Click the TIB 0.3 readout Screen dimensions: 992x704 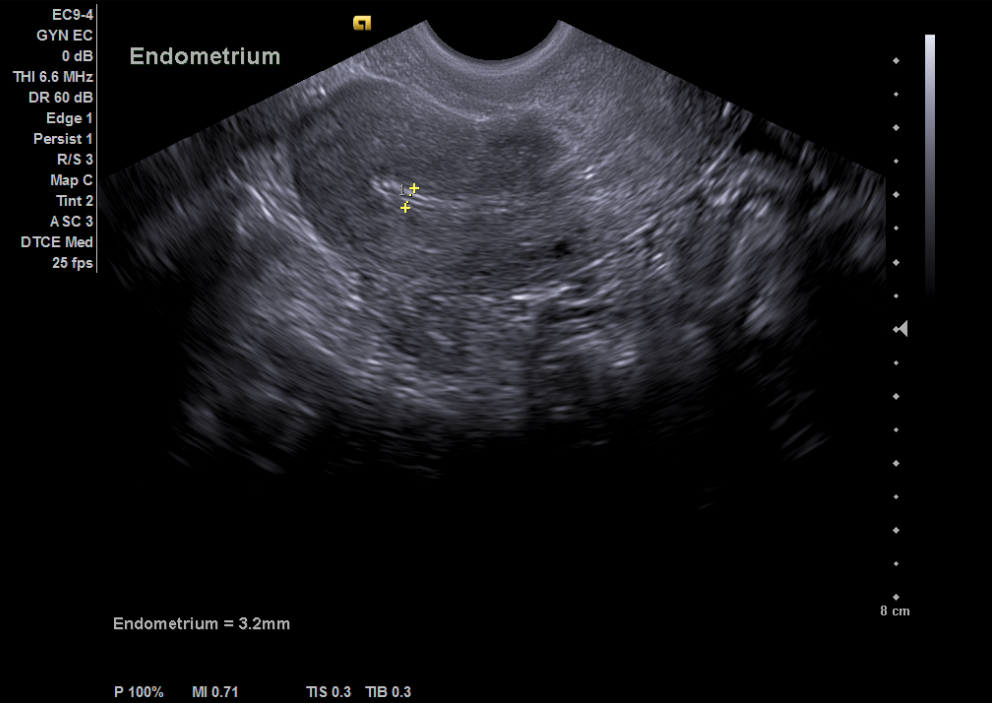click(x=388, y=692)
